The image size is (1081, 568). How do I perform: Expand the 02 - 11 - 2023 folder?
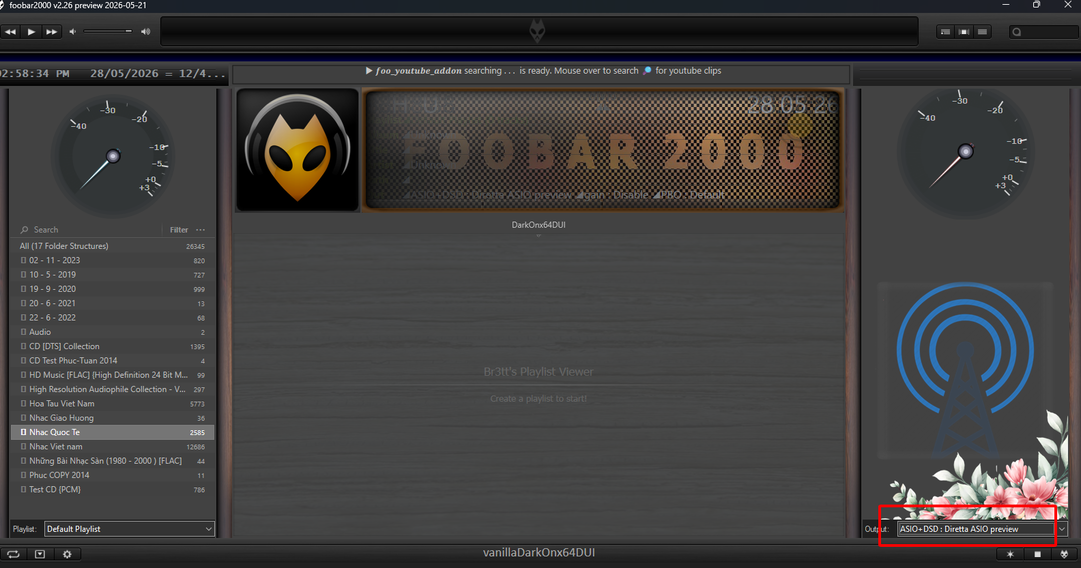[23, 261]
